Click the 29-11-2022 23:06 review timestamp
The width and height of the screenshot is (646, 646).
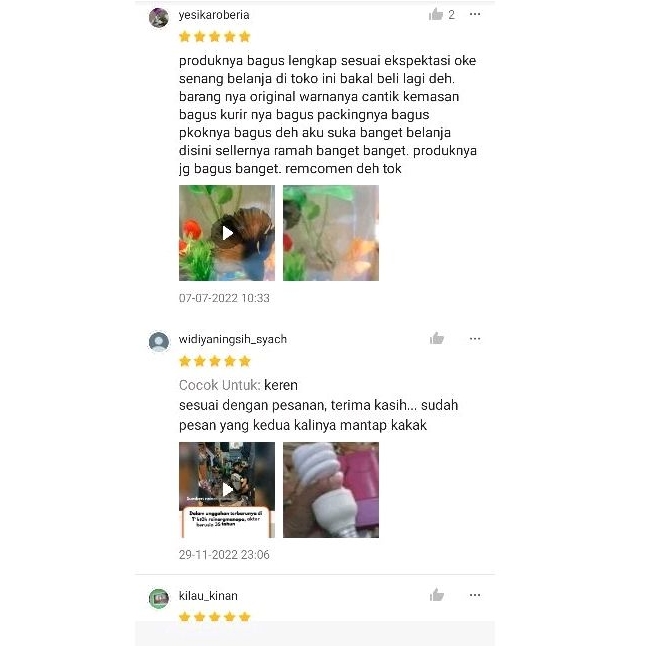point(224,555)
